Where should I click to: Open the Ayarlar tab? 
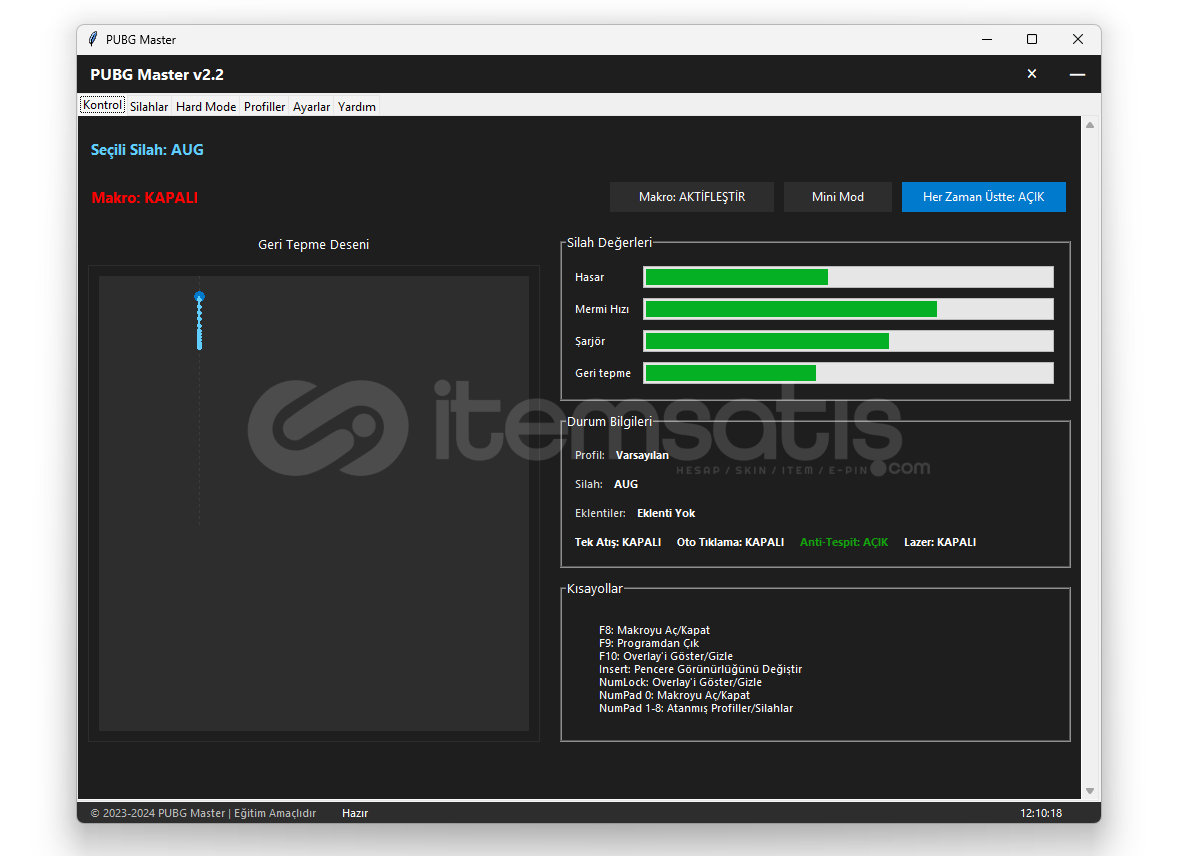point(312,107)
